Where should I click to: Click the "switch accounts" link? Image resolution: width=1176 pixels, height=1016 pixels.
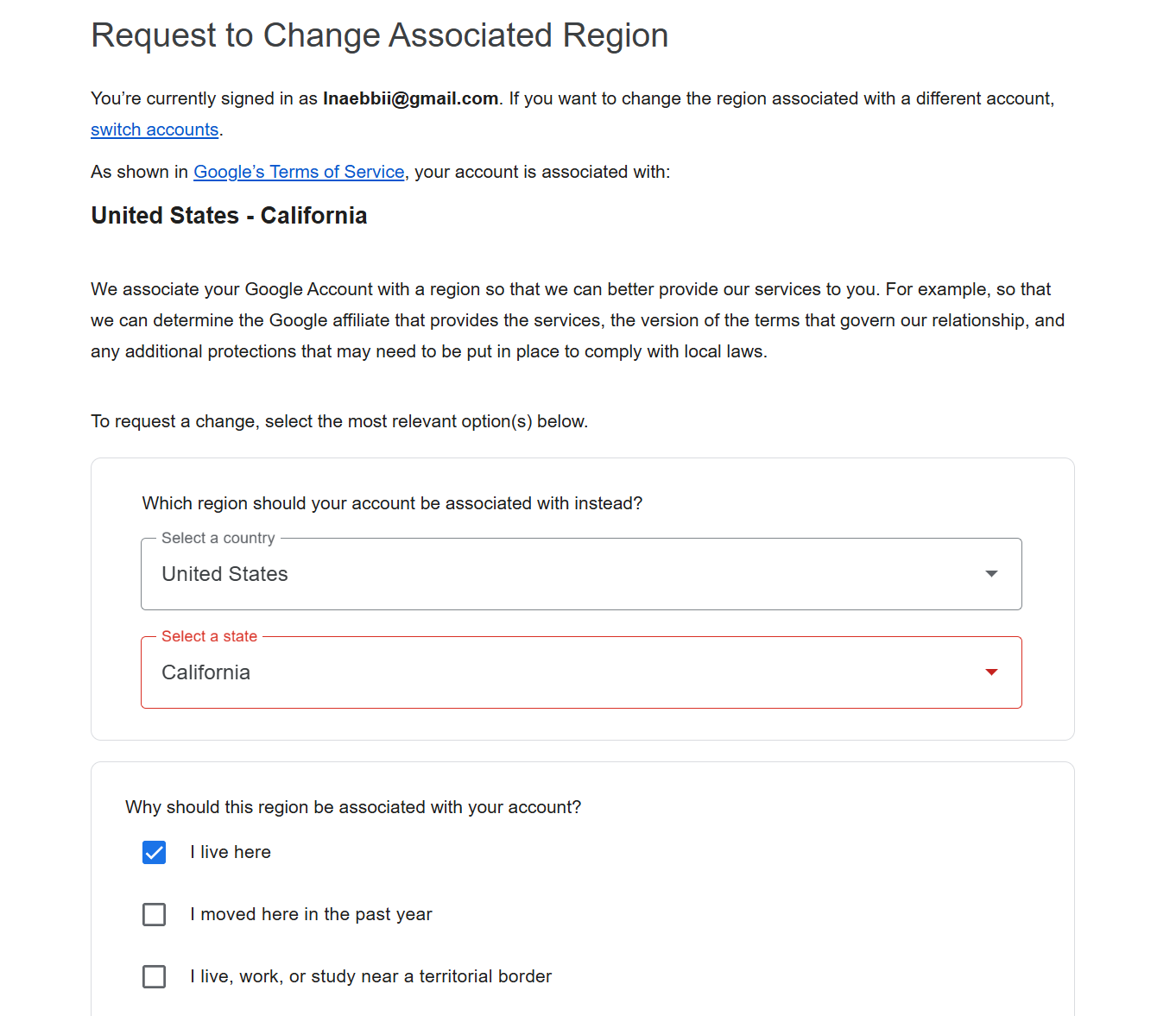coord(155,129)
